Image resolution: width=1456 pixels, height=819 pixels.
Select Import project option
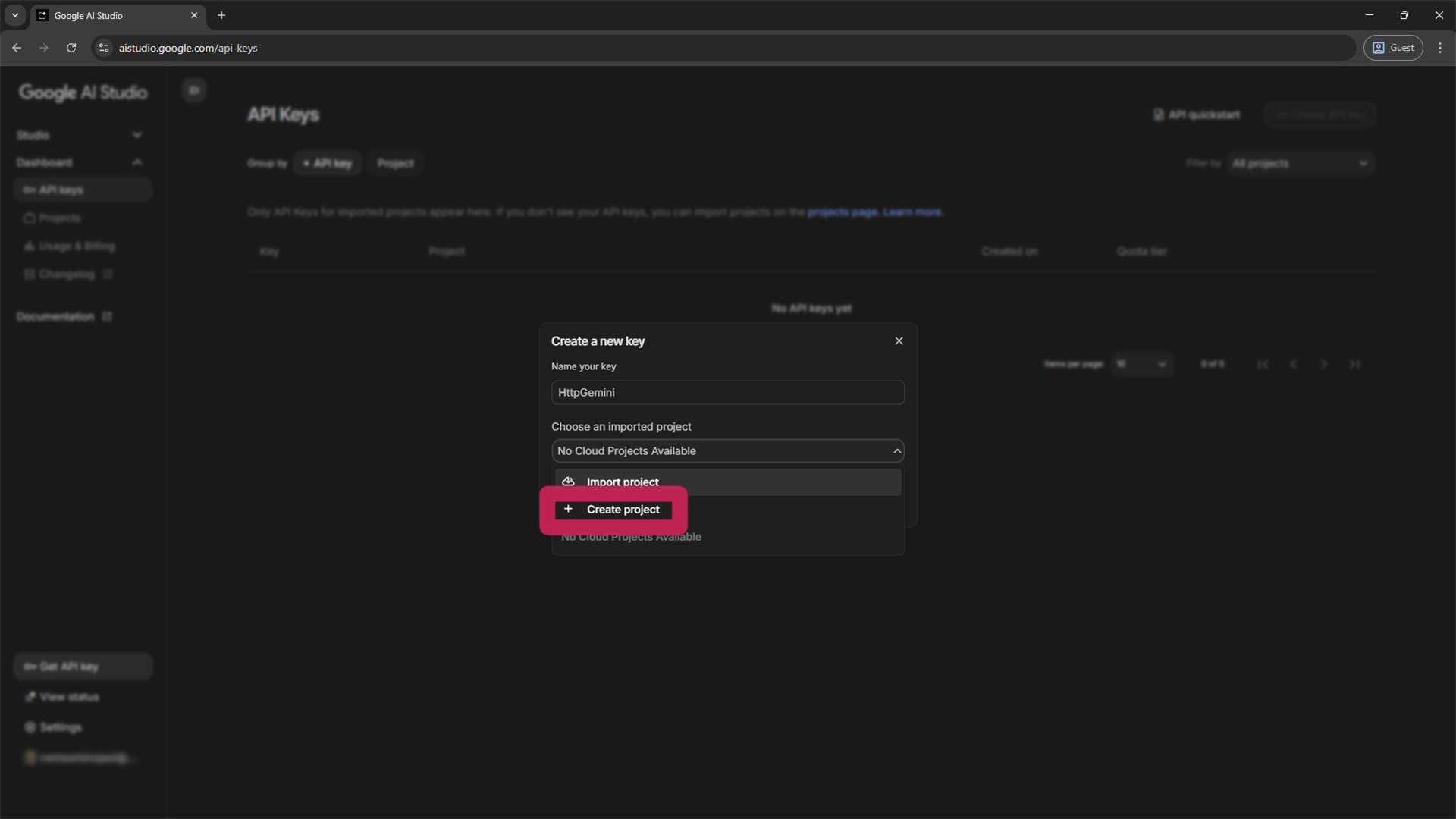[x=728, y=482]
